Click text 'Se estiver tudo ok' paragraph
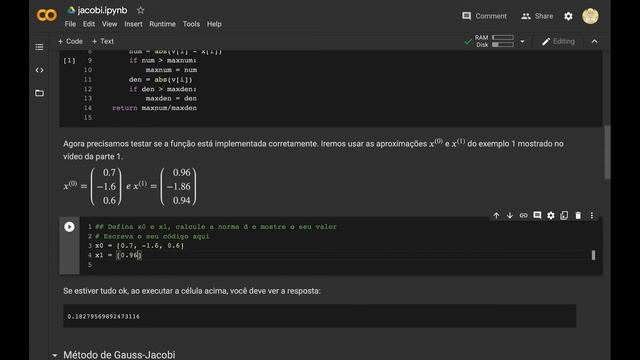640x360 pixels. tap(192, 291)
